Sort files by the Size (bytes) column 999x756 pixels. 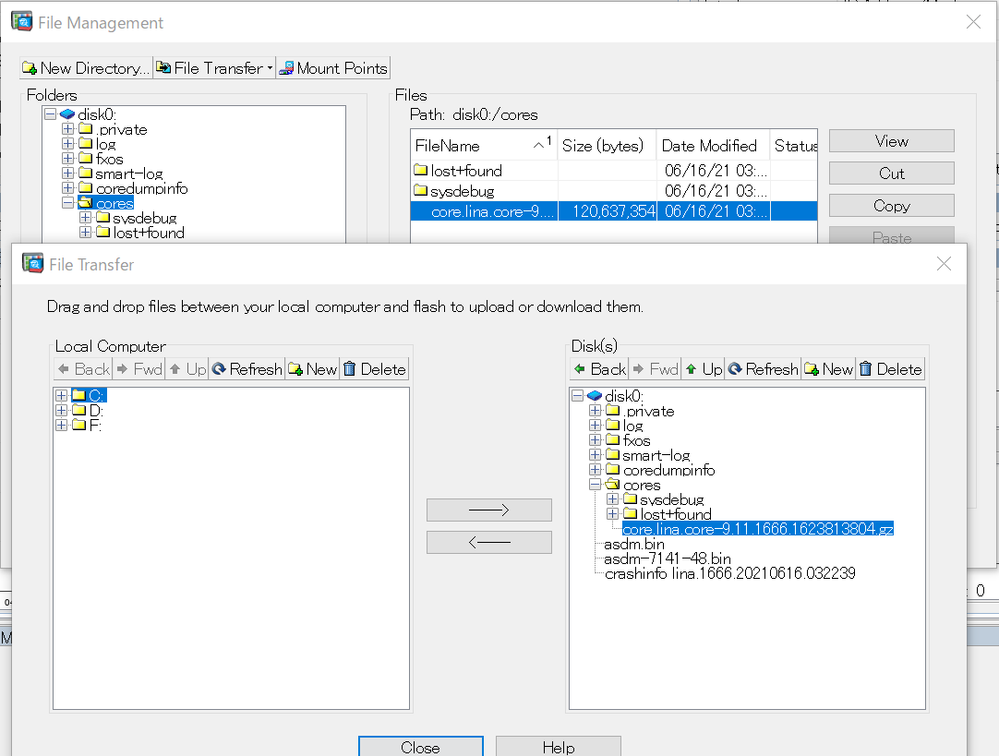[607, 146]
